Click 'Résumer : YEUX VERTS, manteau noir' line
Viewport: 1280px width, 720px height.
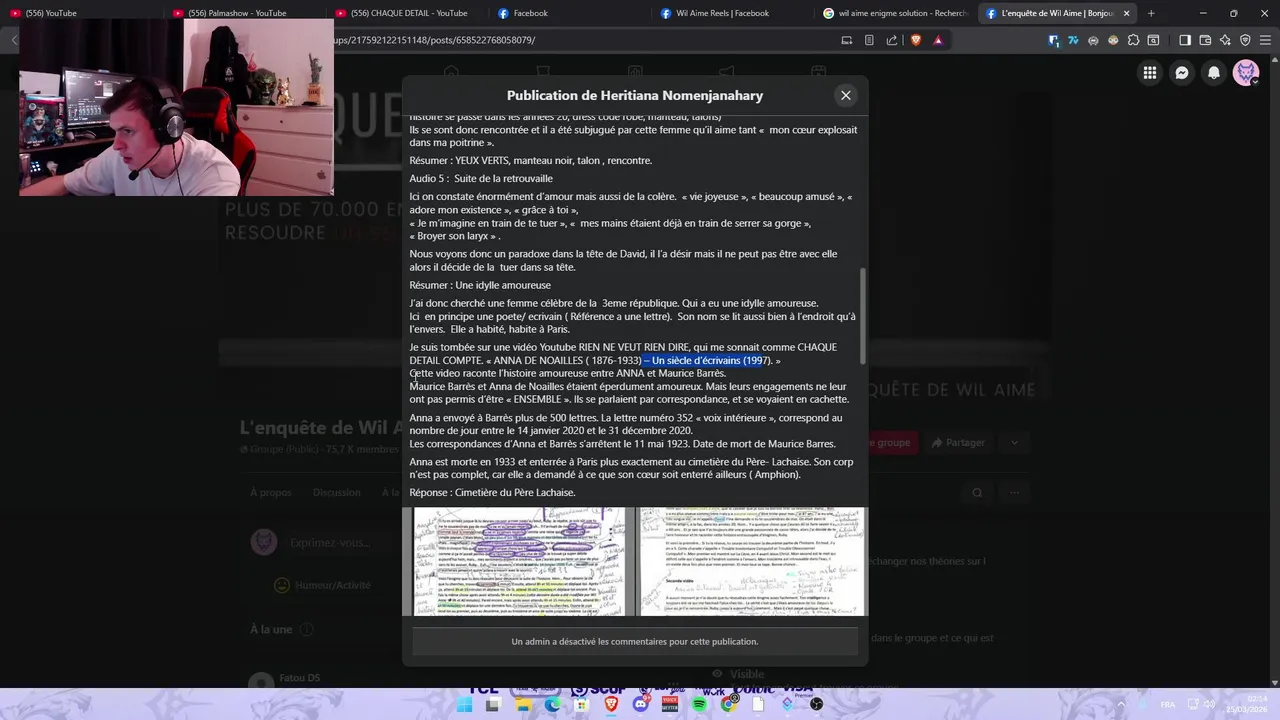530,160
